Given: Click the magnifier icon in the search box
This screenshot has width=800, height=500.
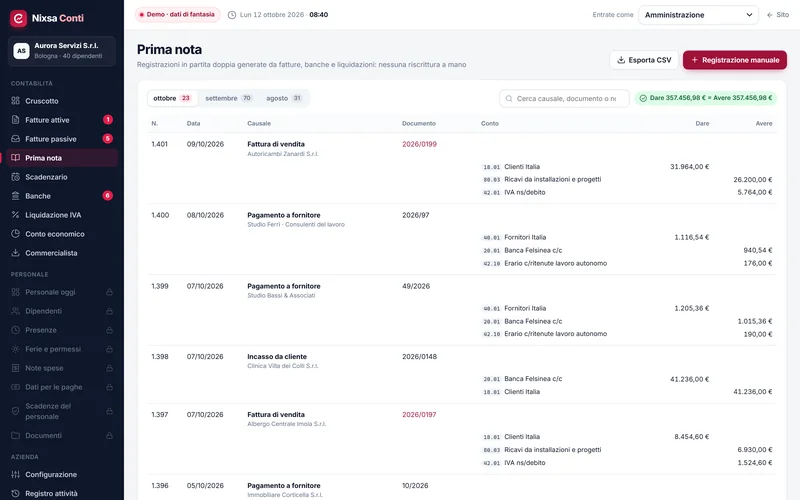Looking at the screenshot, I should [x=509, y=98].
